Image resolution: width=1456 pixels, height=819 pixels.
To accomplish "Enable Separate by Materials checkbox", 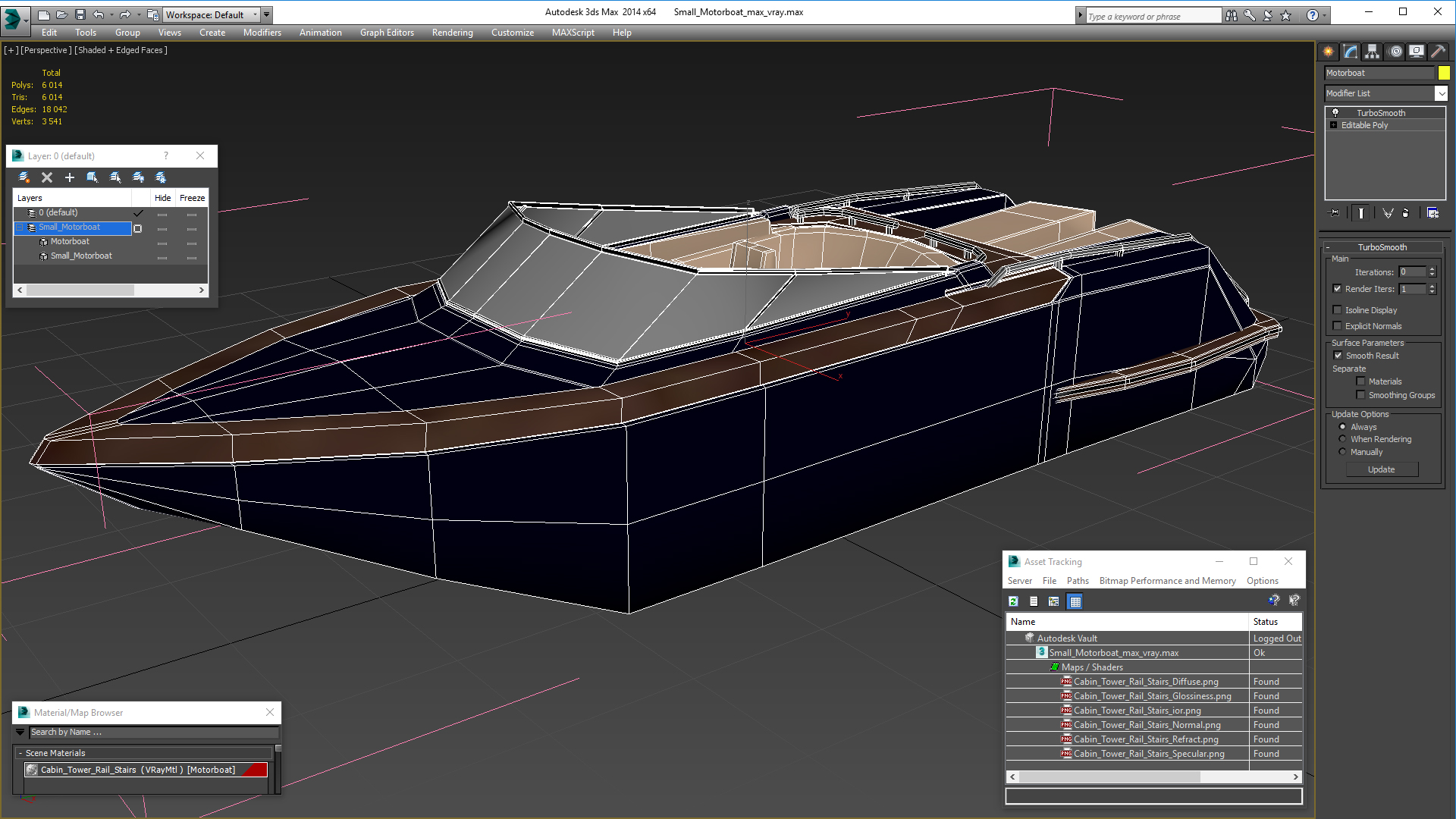I will pos(1360,381).
